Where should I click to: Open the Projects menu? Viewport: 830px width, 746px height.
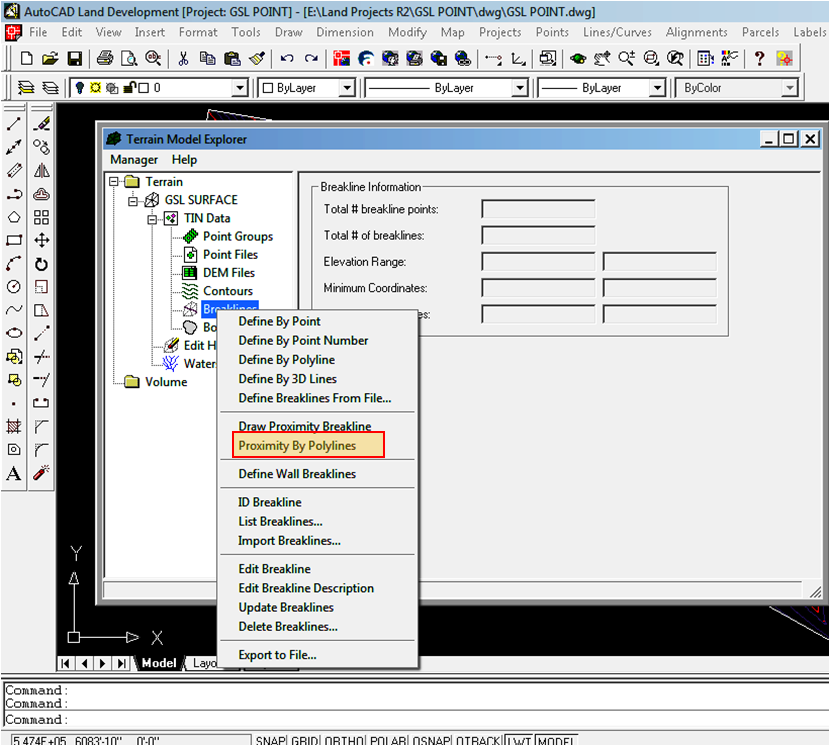tap(500, 32)
